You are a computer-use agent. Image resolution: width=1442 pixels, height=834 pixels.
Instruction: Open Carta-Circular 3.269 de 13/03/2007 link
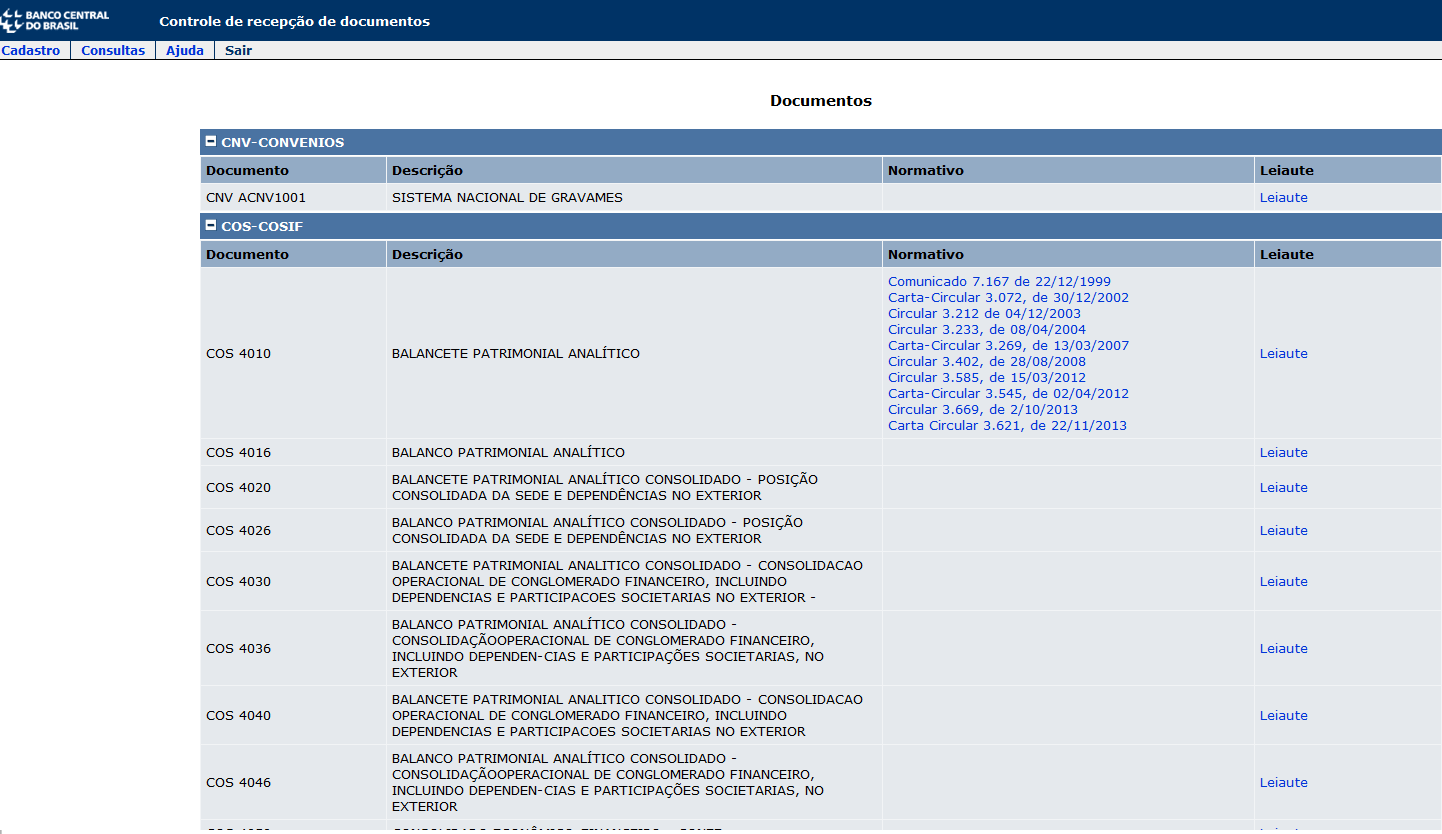point(1008,345)
